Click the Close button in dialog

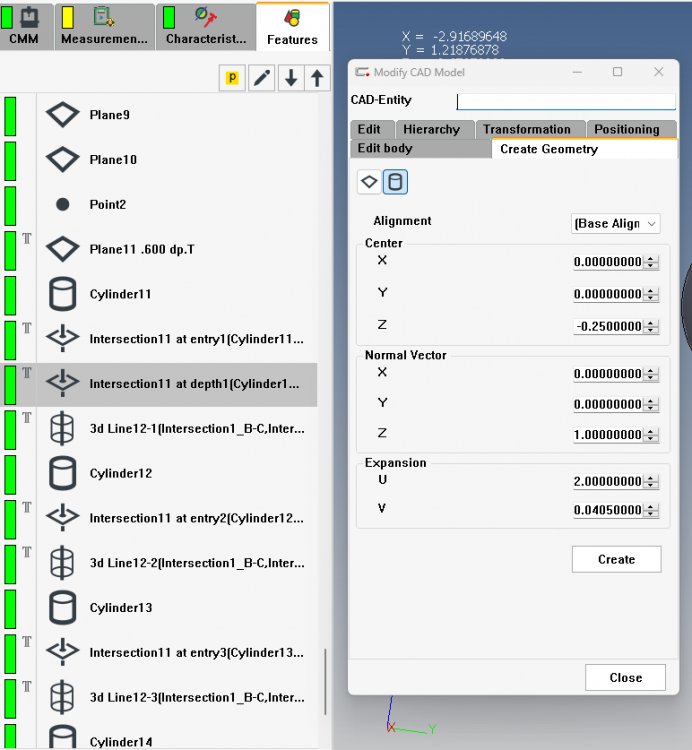[x=625, y=677]
